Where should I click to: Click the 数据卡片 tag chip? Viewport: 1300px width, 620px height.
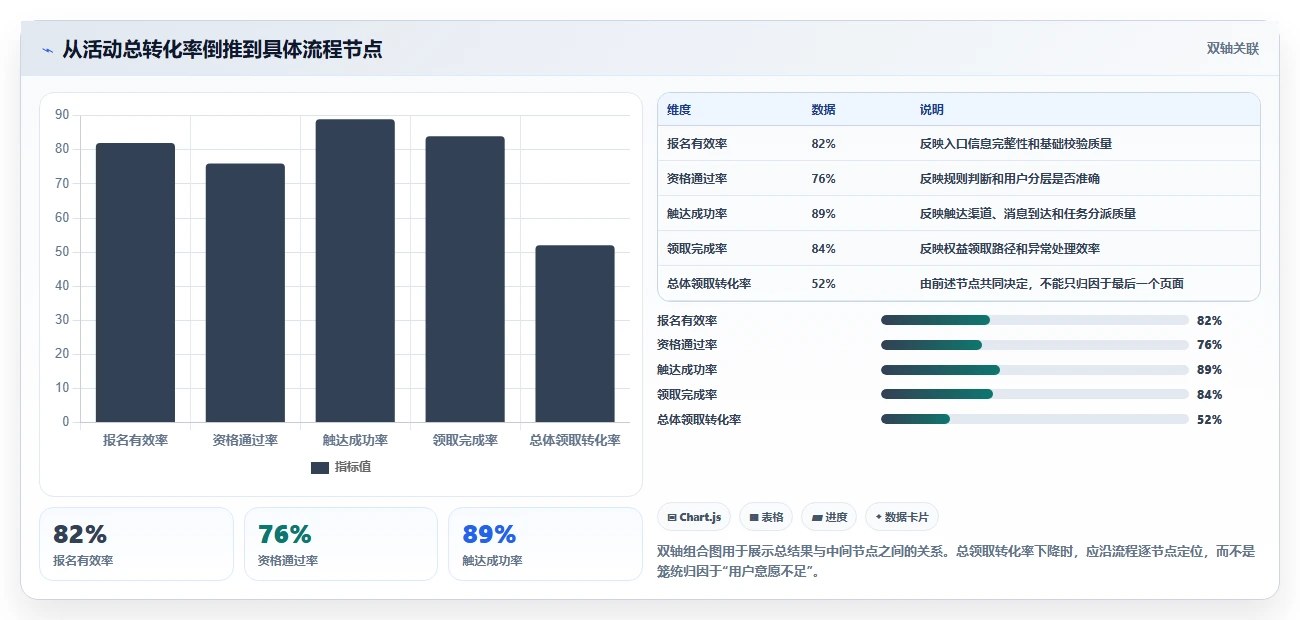pyautogui.click(x=902, y=517)
